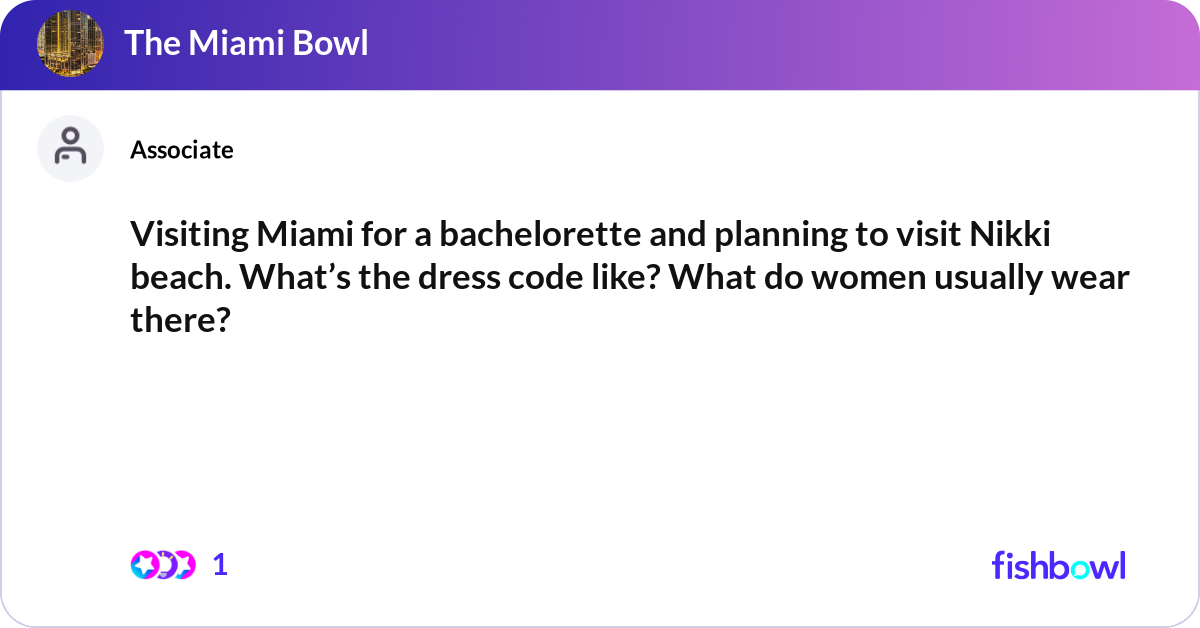This screenshot has height=628, width=1200.
Task: Toggle the rightmost reaction emoji
Action: (x=183, y=565)
